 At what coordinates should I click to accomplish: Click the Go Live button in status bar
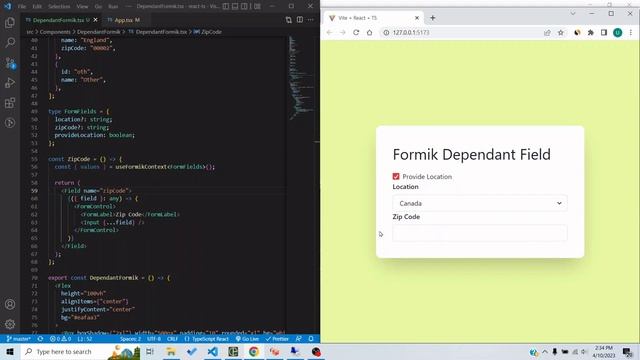point(247,339)
